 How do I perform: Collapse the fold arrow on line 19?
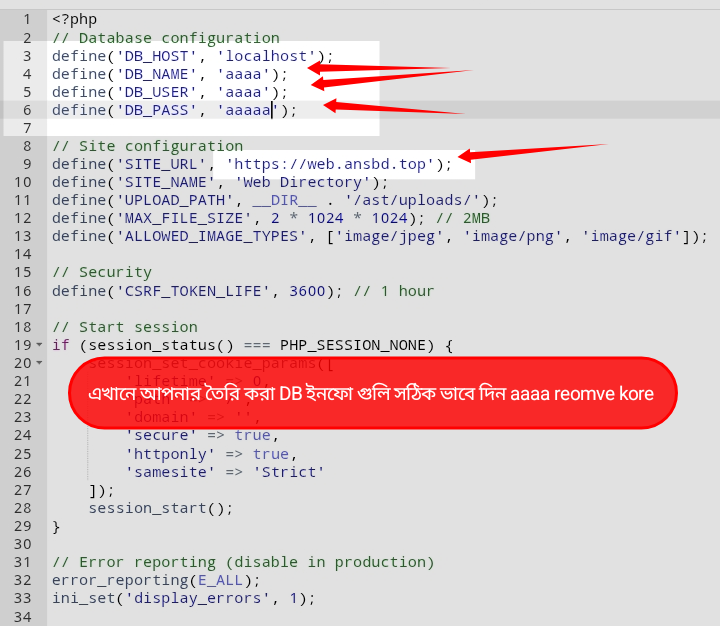pyautogui.click(x=39, y=345)
